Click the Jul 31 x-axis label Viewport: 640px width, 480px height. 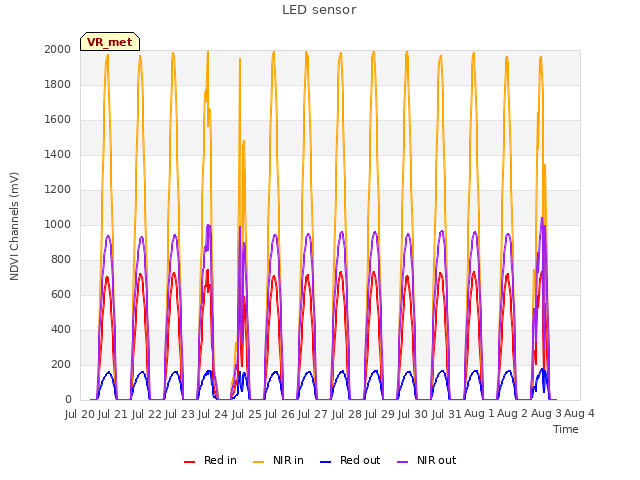pos(446,414)
